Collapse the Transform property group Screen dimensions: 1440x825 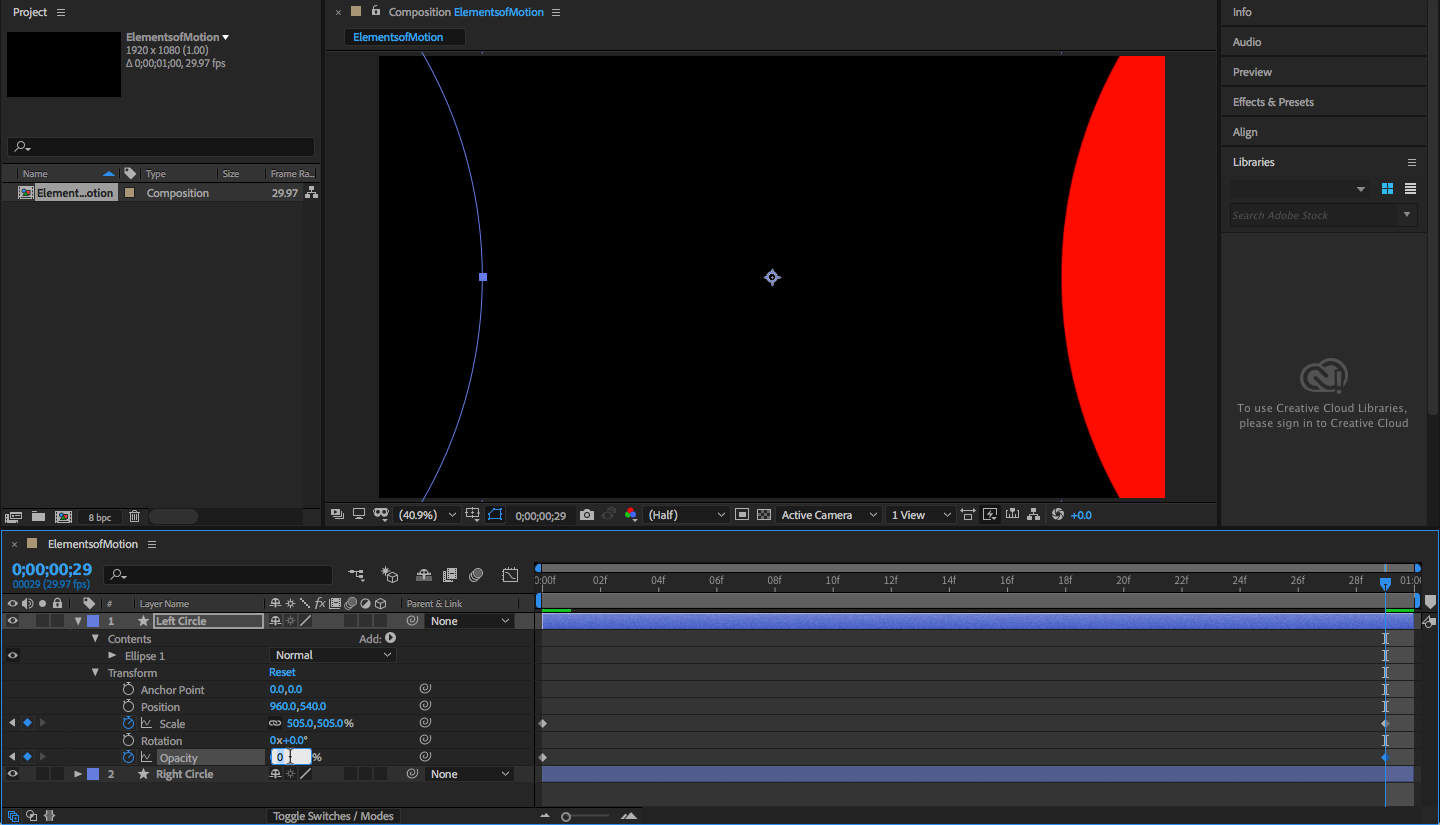coord(96,673)
